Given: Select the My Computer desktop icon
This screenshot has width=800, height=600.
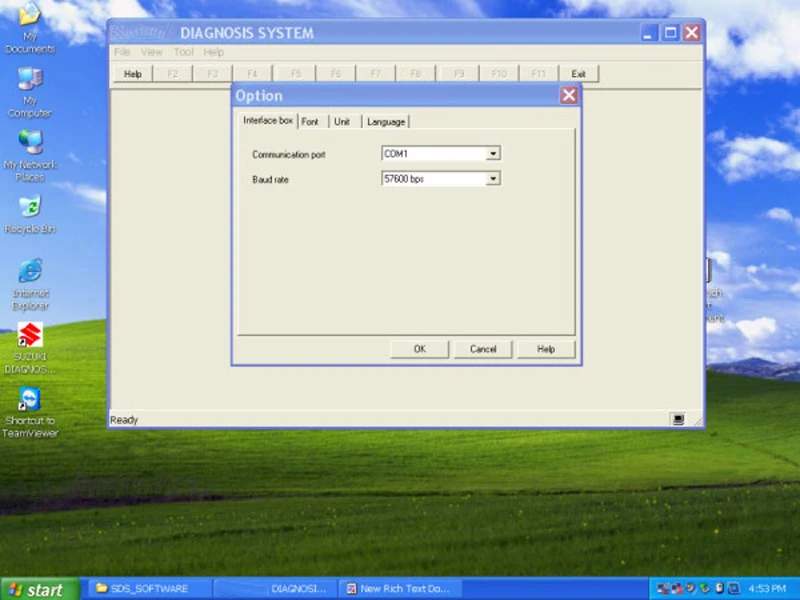Looking at the screenshot, I should [30, 92].
